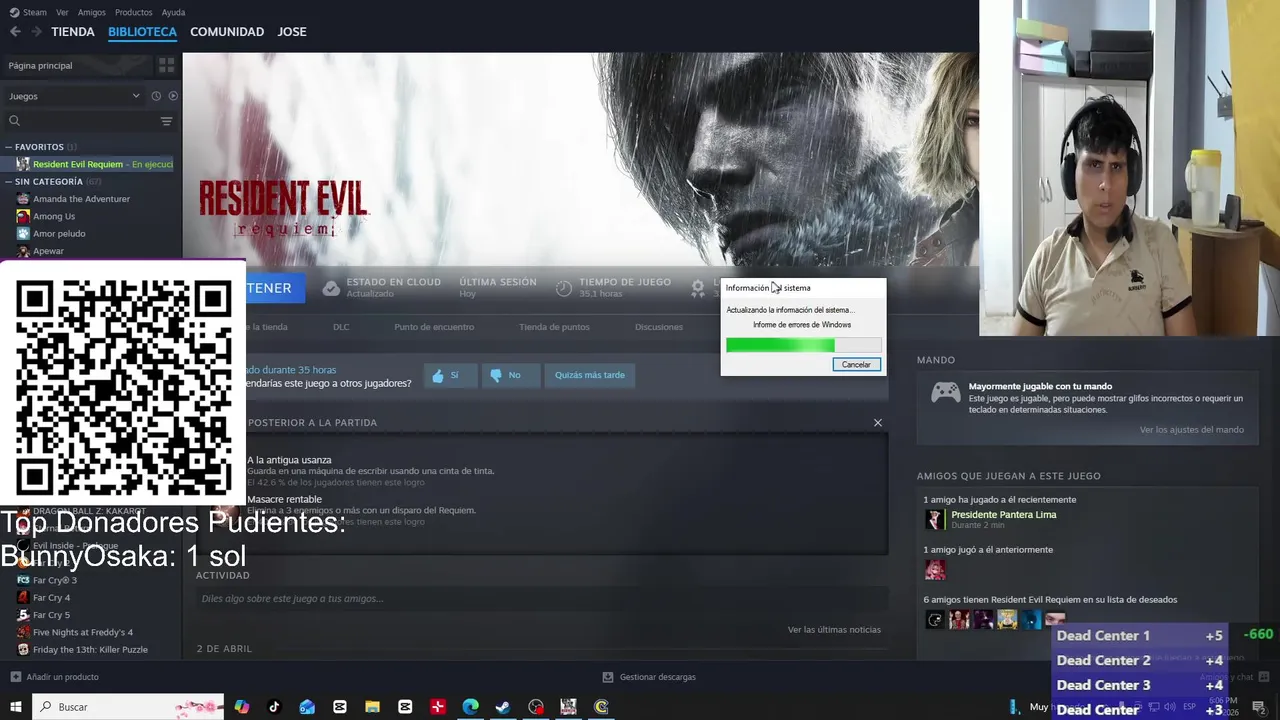Open the Discusiones tab
The height and width of the screenshot is (720, 1280).
(659, 327)
